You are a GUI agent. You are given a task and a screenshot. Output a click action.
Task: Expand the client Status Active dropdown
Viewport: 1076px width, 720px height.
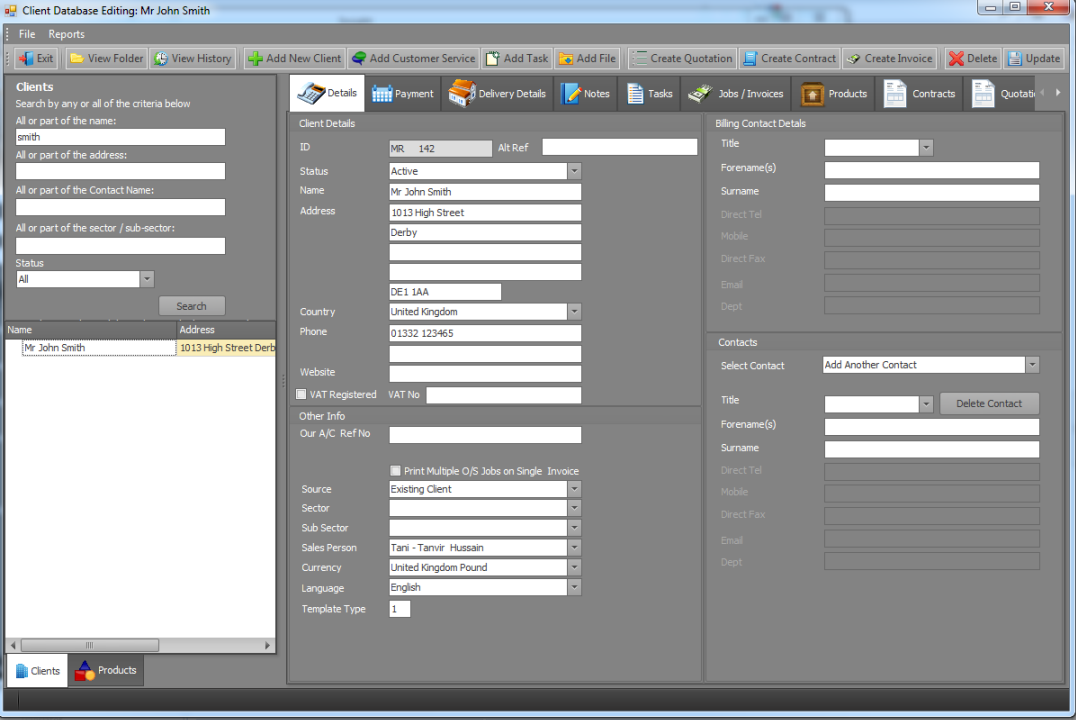574,172
